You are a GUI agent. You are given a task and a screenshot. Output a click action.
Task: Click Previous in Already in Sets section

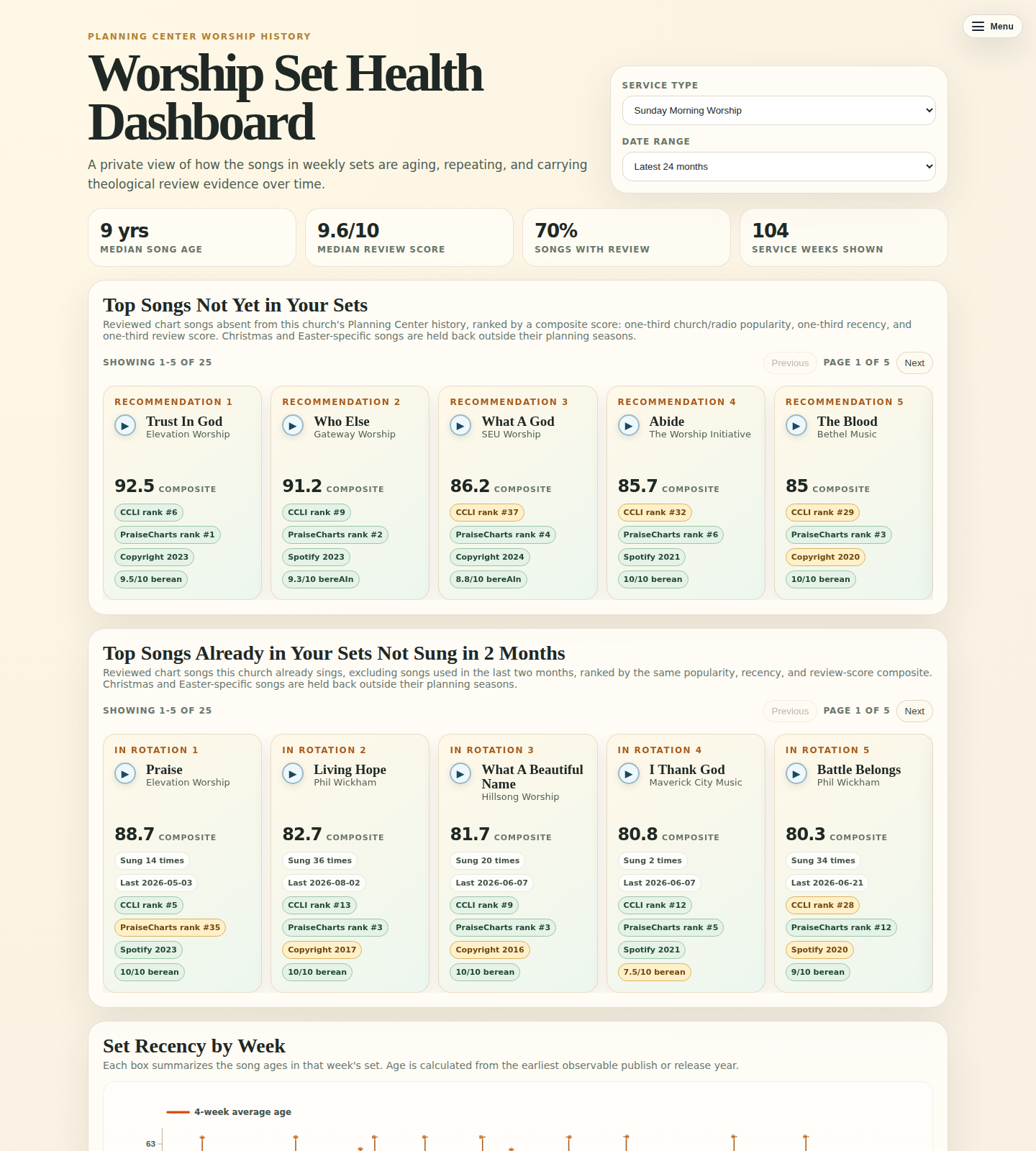click(x=790, y=711)
